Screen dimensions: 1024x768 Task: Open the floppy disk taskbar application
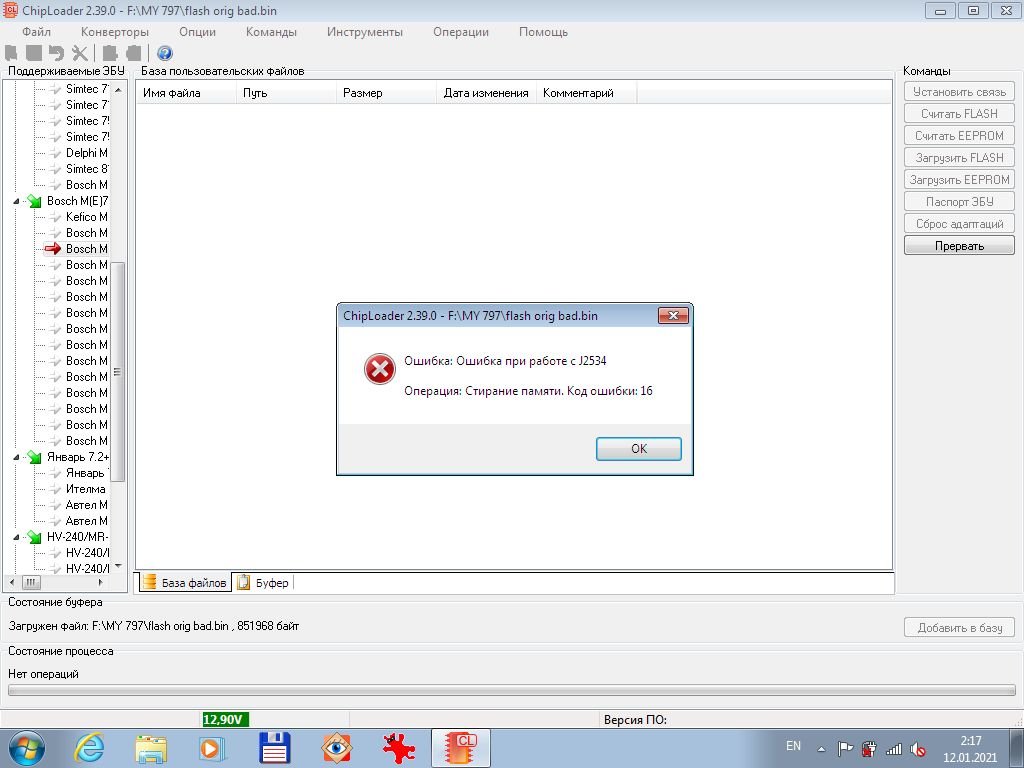tap(274, 747)
